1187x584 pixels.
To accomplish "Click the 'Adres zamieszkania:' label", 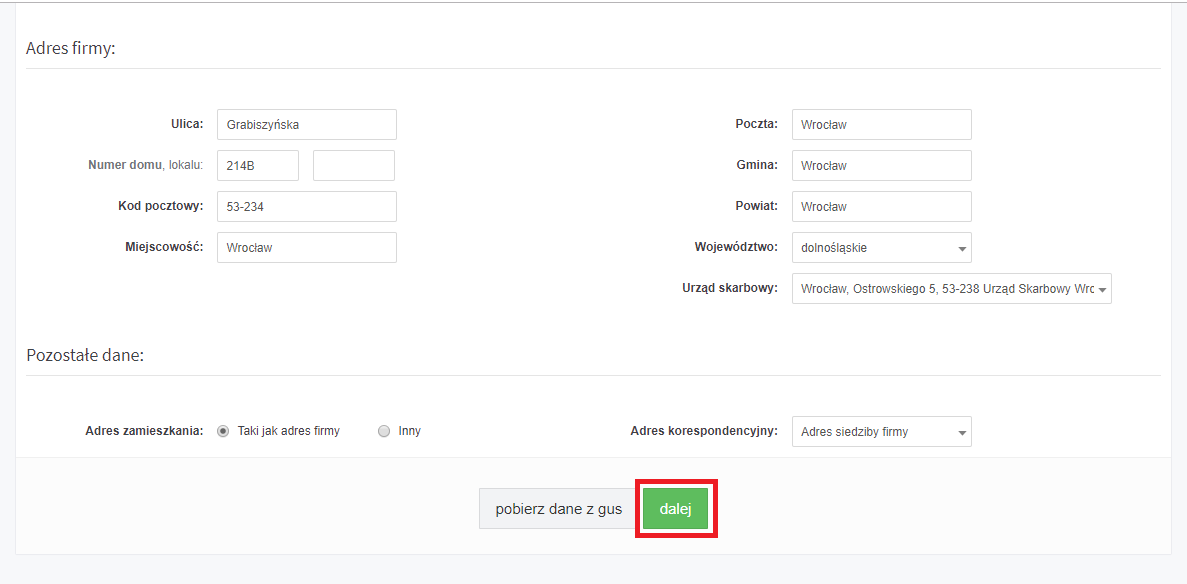I will point(145,431).
